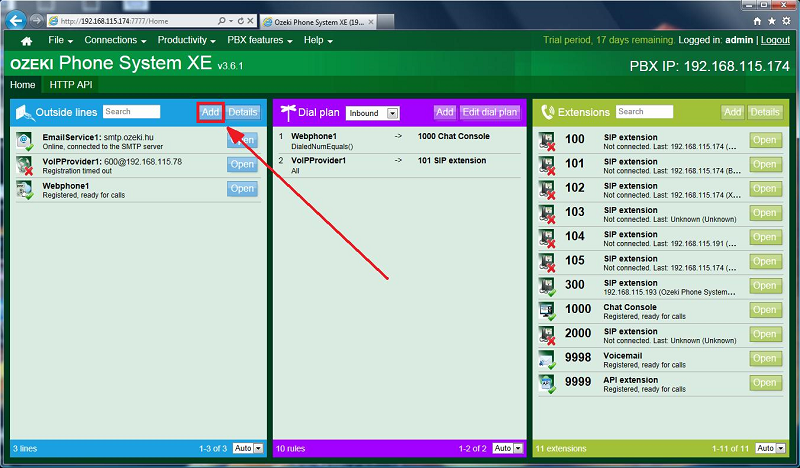Click the Logout link

(x=775, y=40)
